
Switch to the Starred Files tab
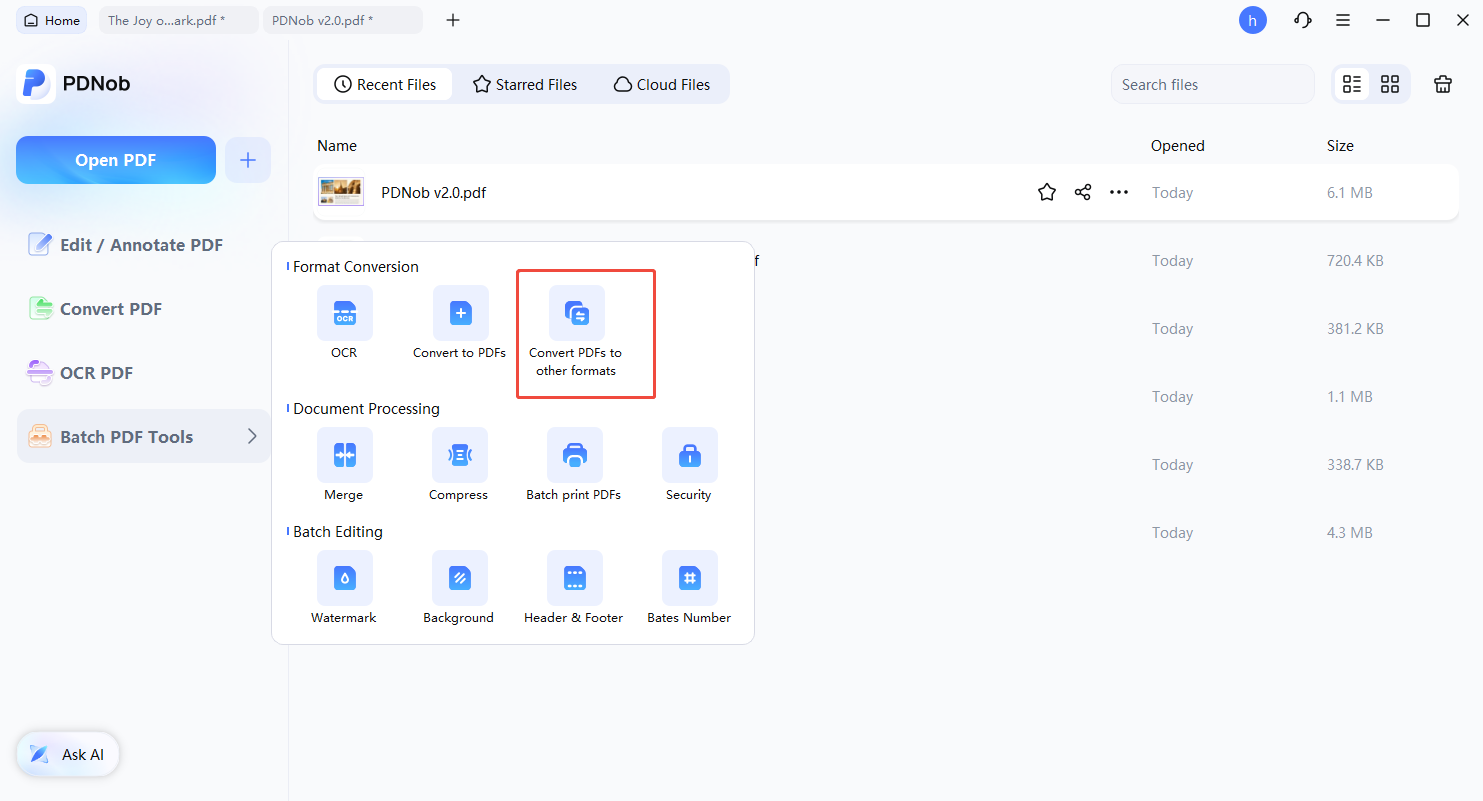[x=525, y=85]
